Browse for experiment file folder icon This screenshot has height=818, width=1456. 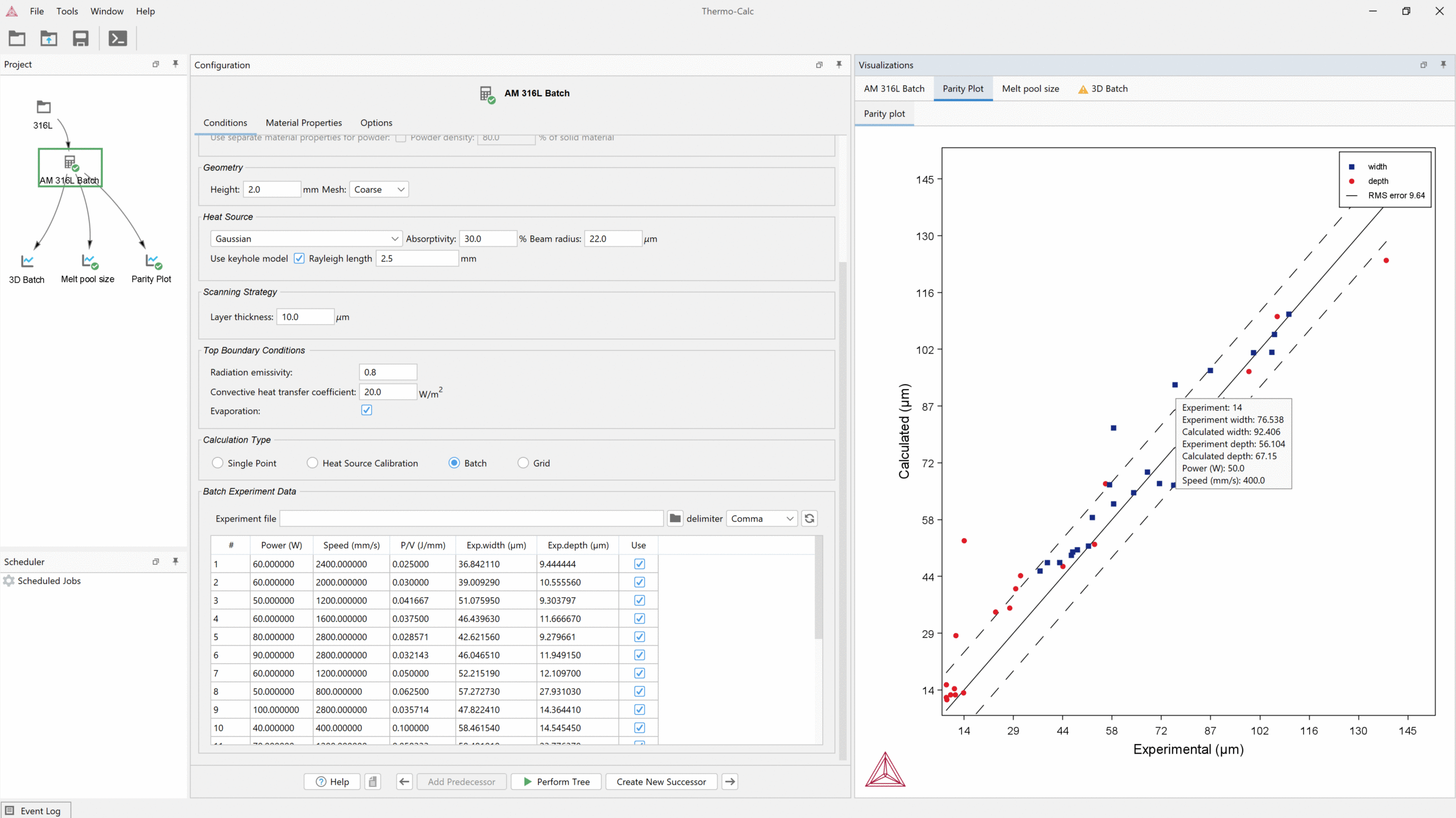pos(675,518)
